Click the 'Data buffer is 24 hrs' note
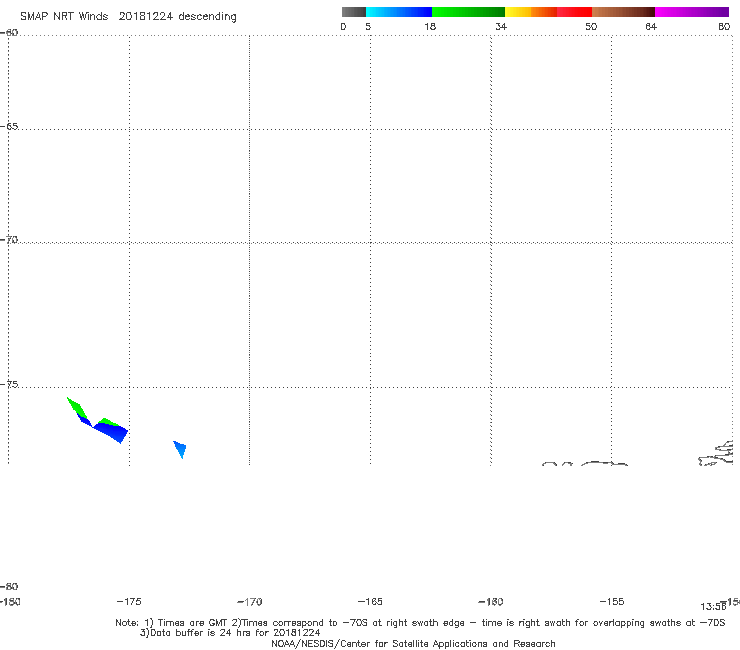The width and height of the screenshot is (740, 650). coord(230,633)
